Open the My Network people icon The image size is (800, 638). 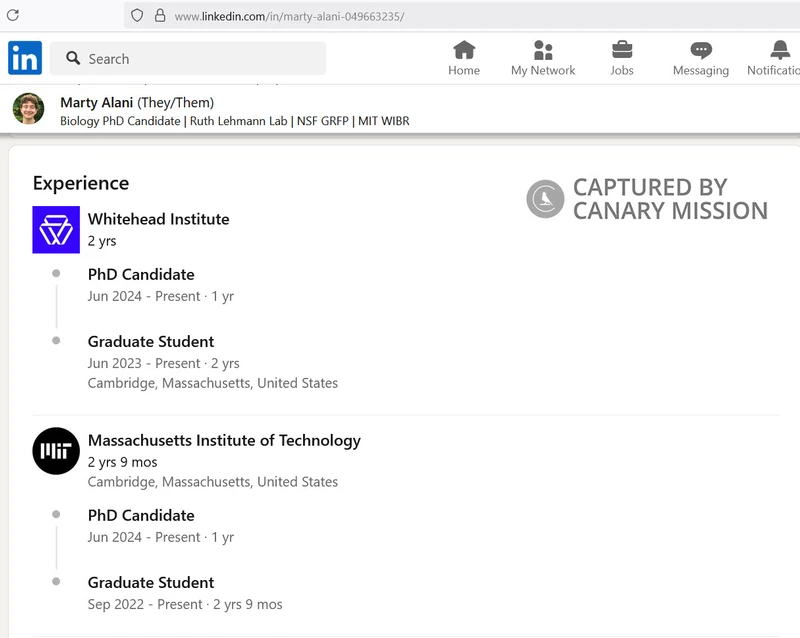tap(543, 50)
